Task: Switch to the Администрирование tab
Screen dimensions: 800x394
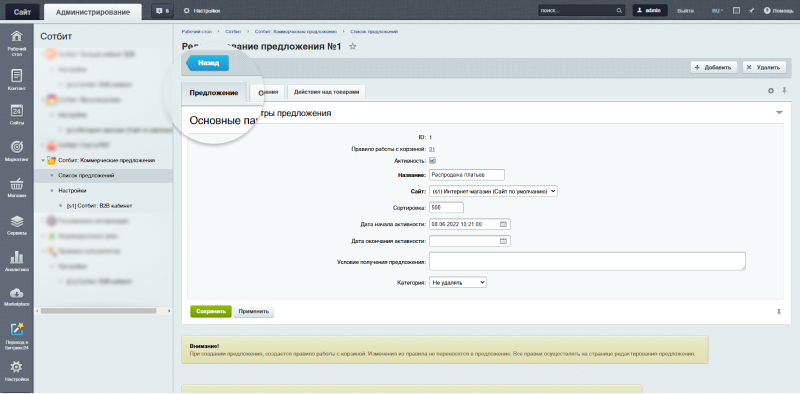Action: point(93,12)
